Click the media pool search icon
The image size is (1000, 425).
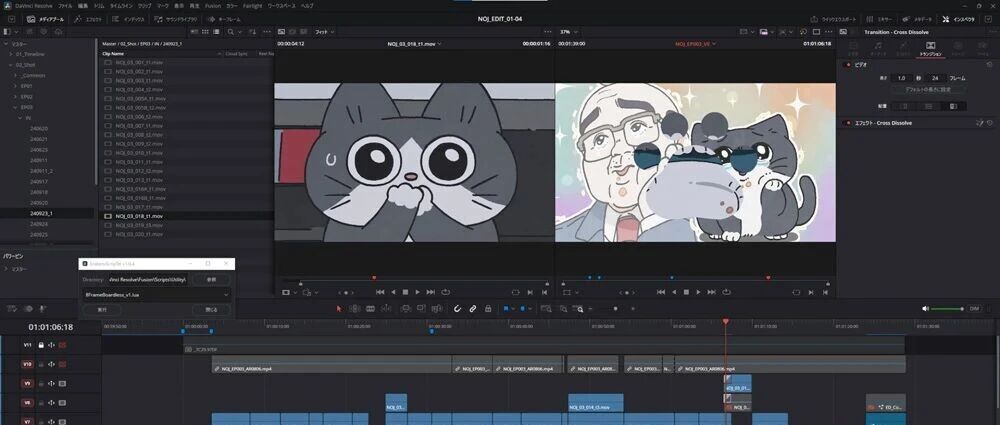pos(231,31)
